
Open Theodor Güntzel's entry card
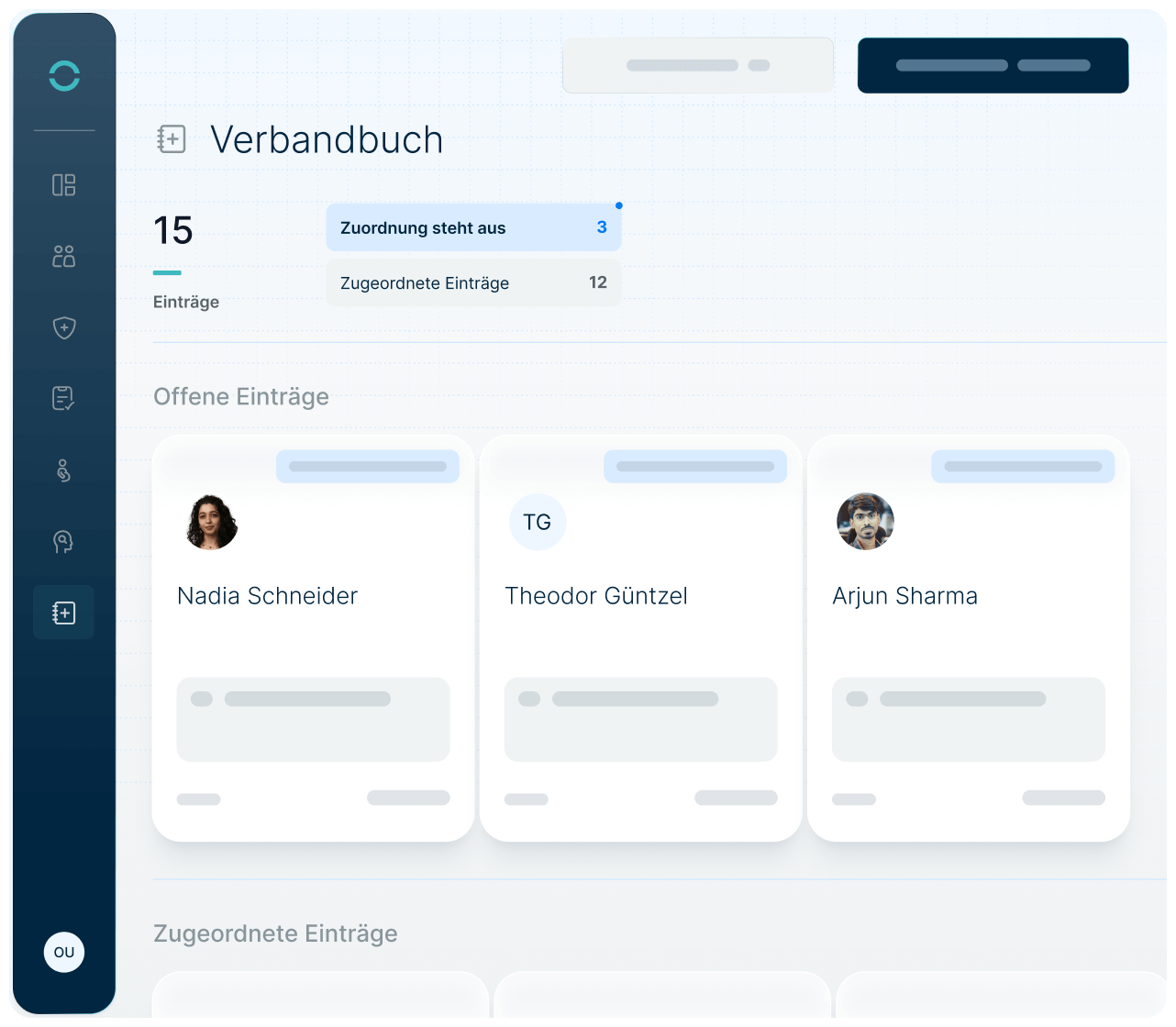[x=640, y=637]
